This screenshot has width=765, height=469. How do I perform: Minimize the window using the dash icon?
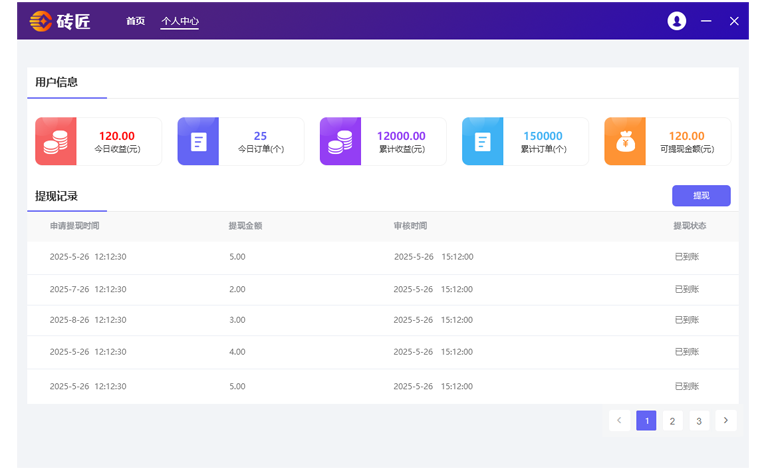point(706,21)
